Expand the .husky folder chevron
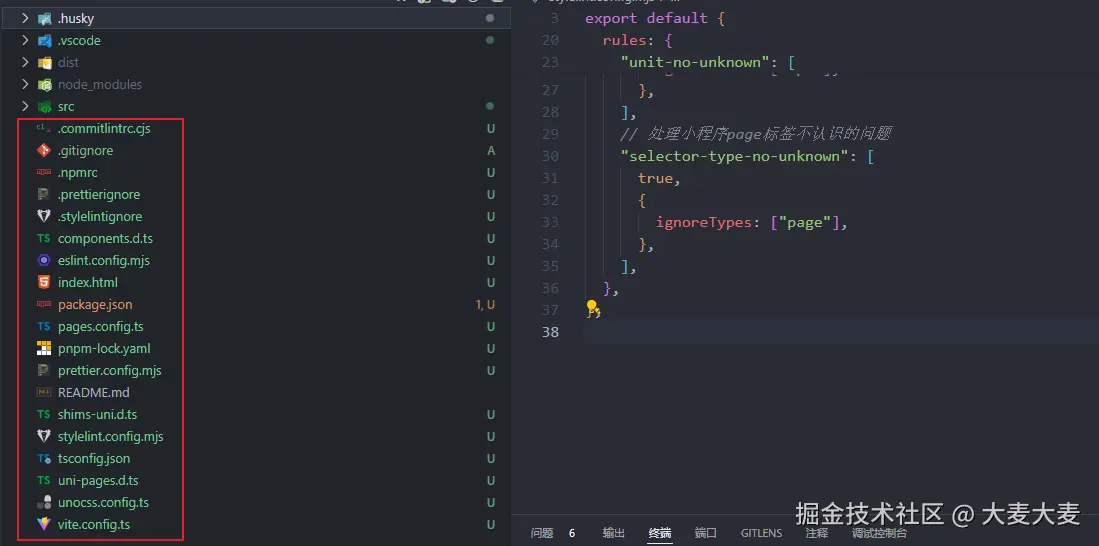 25,19
